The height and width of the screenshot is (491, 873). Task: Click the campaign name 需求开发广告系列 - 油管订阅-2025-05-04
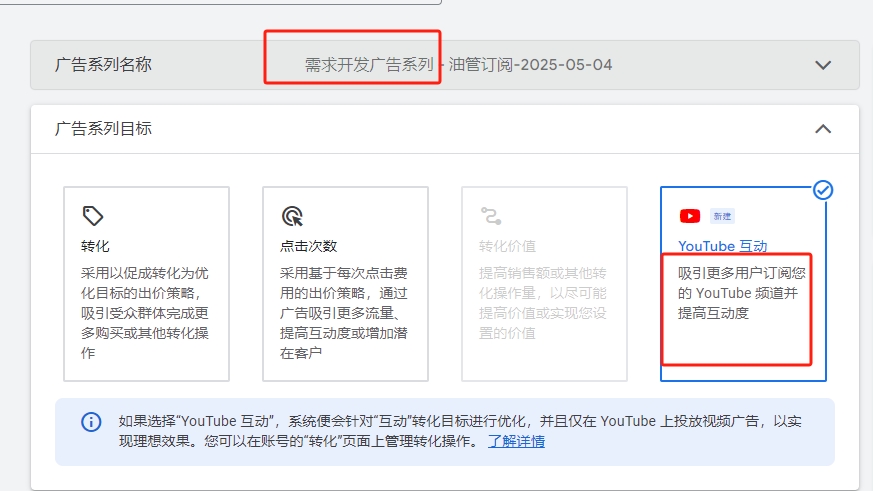pos(458,65)
